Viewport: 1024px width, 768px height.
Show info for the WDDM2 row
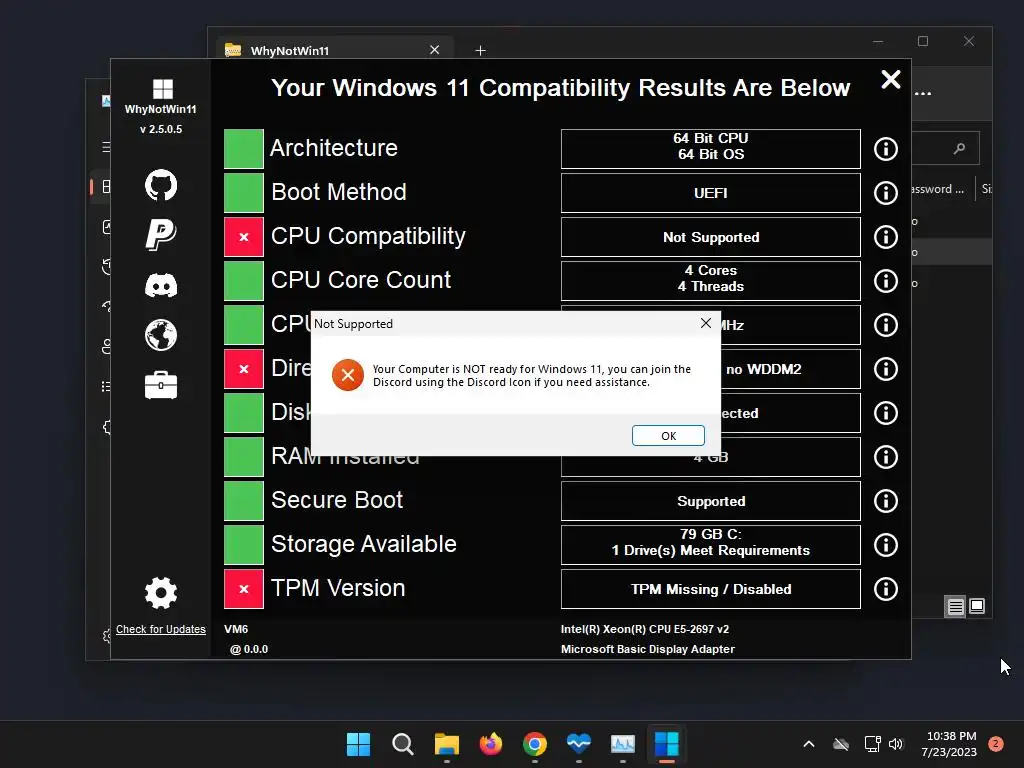click(886, 369)
